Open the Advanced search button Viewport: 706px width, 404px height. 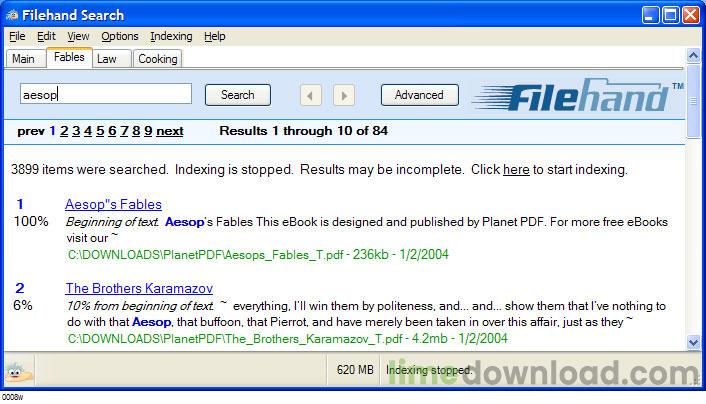(420, 95)
